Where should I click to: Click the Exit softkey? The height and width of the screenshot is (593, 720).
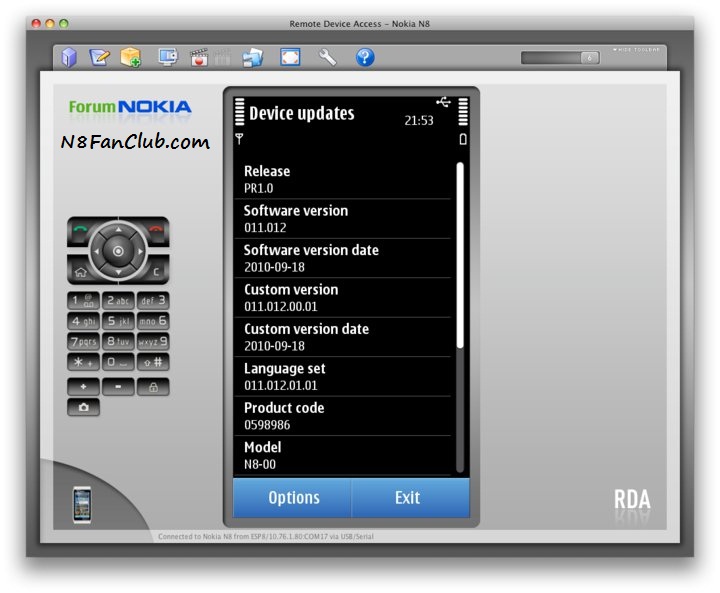point(410,498)
